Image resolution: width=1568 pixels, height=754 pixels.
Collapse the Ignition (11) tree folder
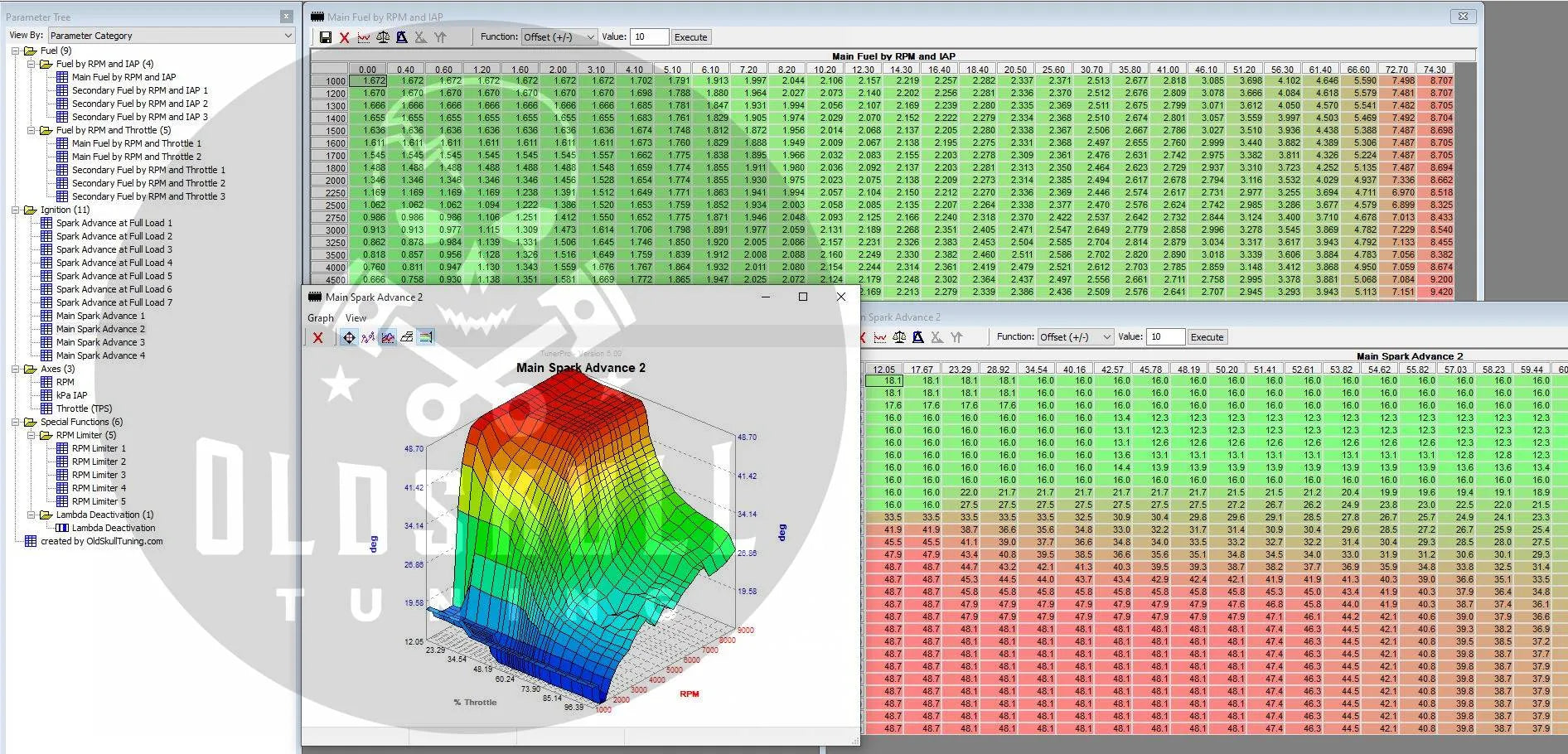coord(16,210)
